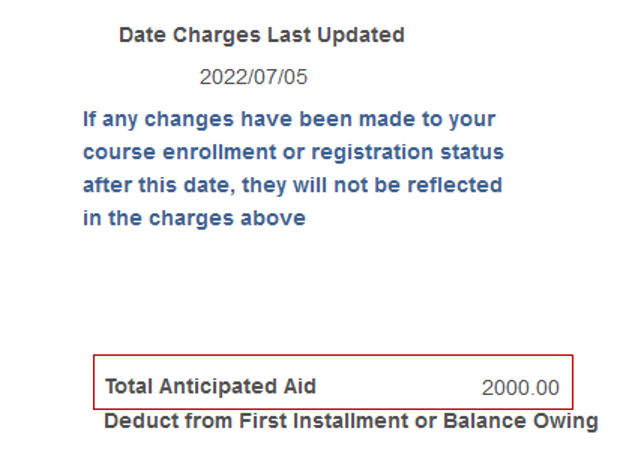Click the "in the charges above" line

pos(194,218)
